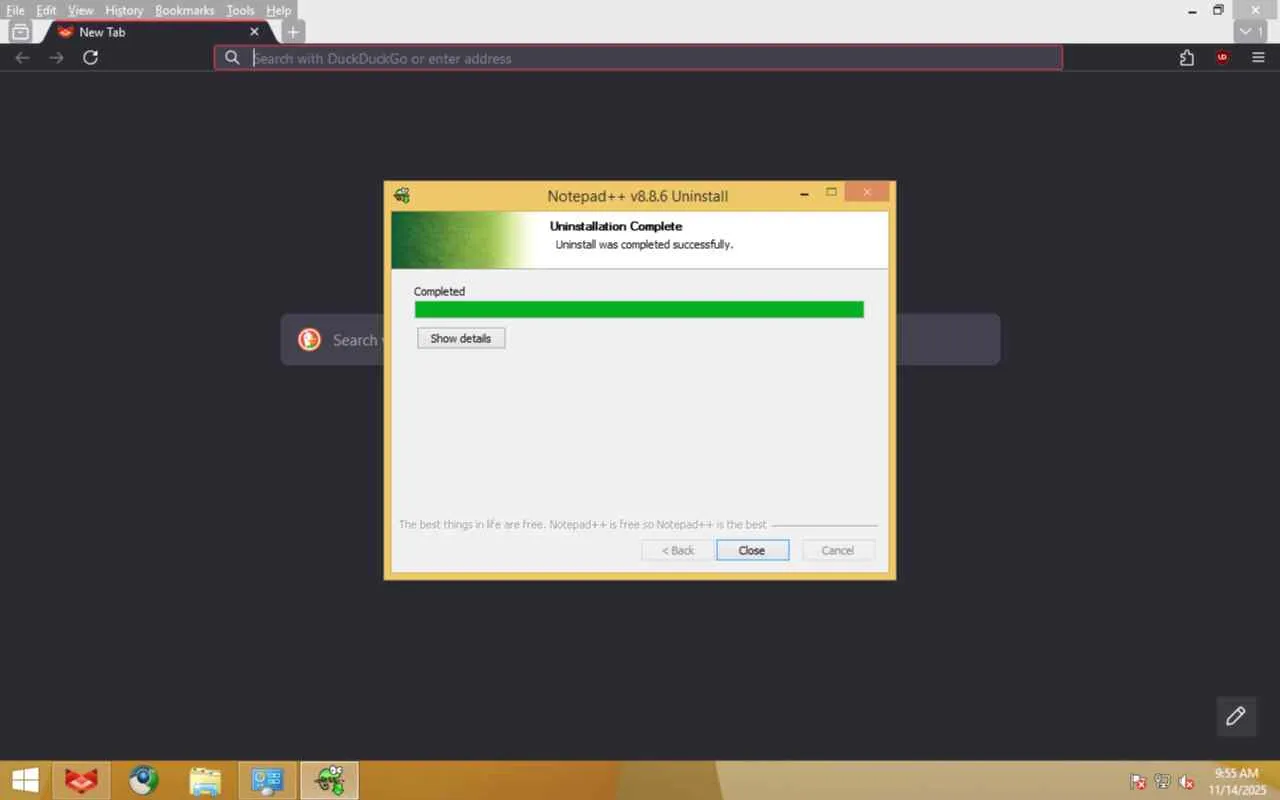Open the Windows Start button
The width and height of the screenshot is (1280, 800).
coord(25,780)
